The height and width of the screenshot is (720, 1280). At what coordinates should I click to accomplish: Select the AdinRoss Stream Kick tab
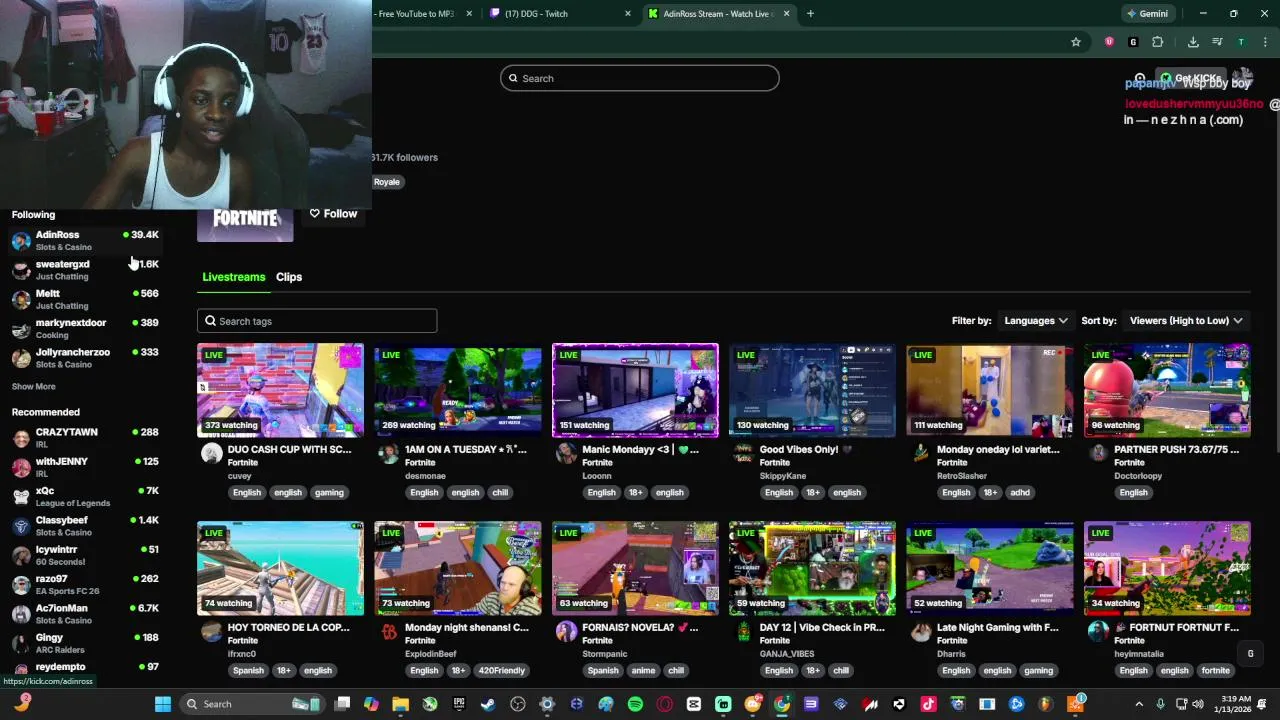tap(718, 14)
